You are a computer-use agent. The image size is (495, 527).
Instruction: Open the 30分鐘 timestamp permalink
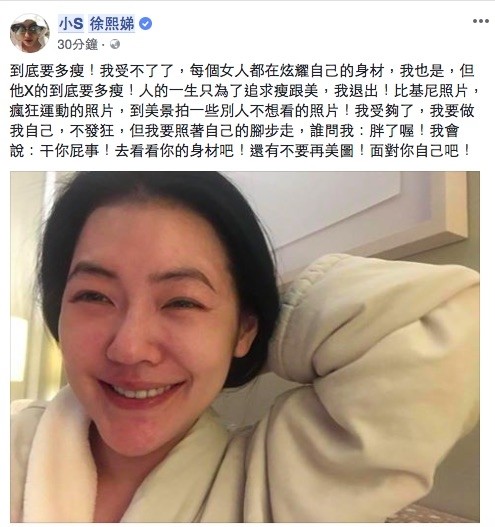coord(77,44)
